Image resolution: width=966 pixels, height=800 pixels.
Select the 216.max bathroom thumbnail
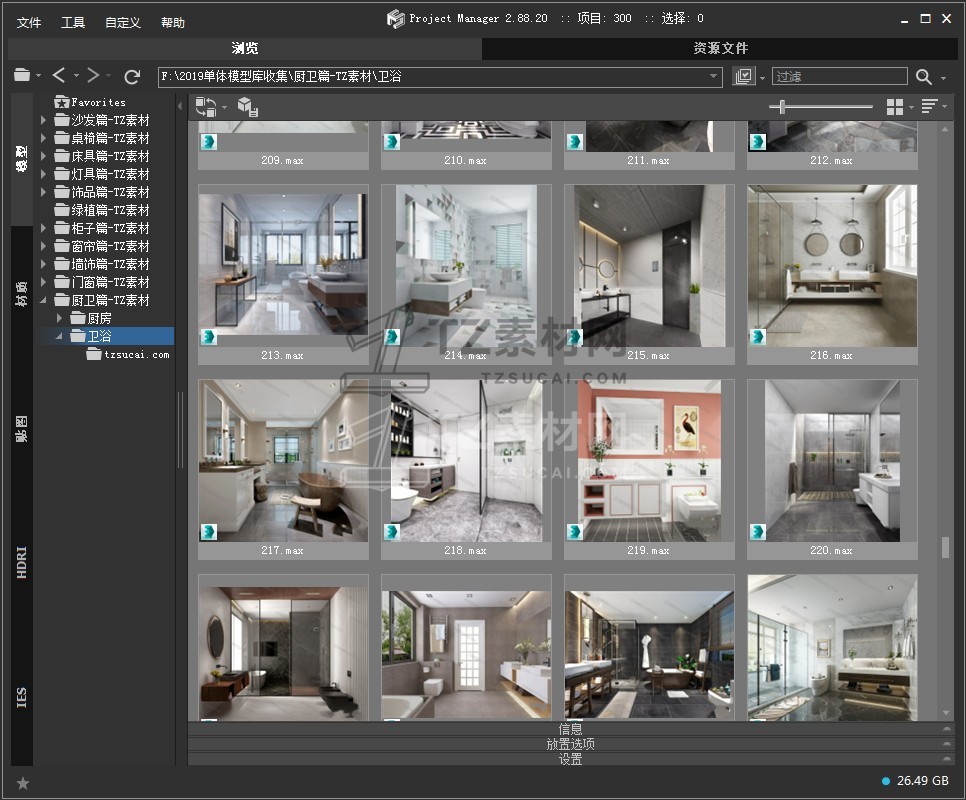point(832,265)
